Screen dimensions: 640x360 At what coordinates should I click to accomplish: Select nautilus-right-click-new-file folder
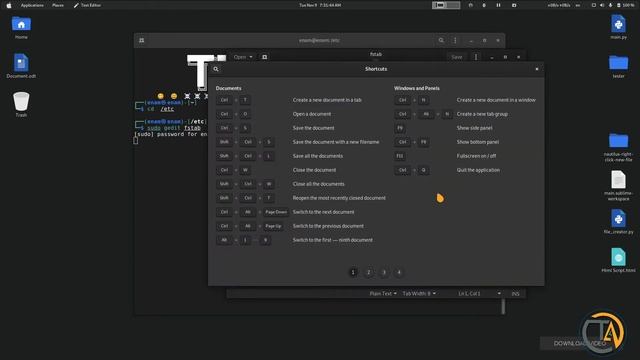point(618,147)
